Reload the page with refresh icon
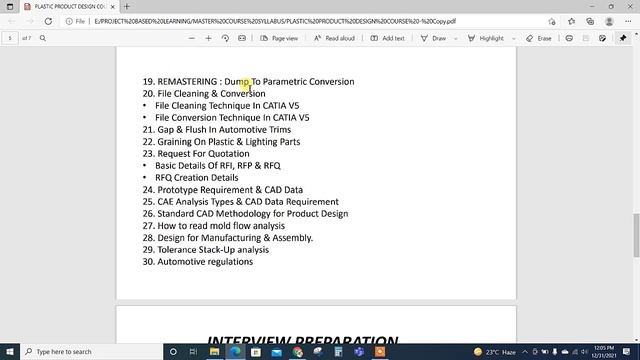The width and height of the screenshot is (640, 360). click(x=48, y=21)
